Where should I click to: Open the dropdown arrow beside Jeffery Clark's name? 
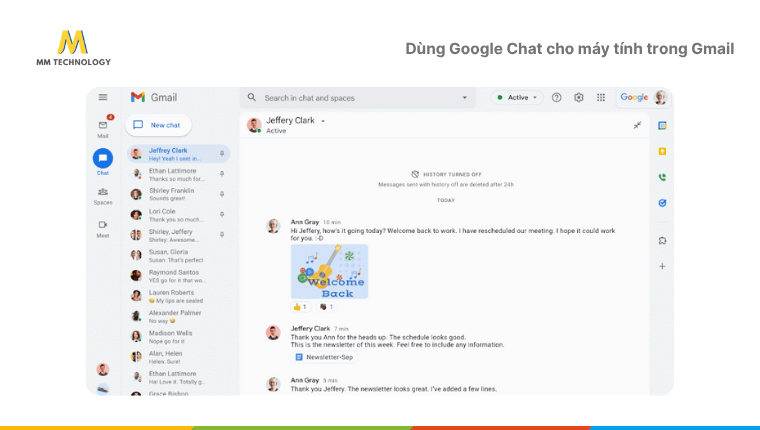click(323, 121)
